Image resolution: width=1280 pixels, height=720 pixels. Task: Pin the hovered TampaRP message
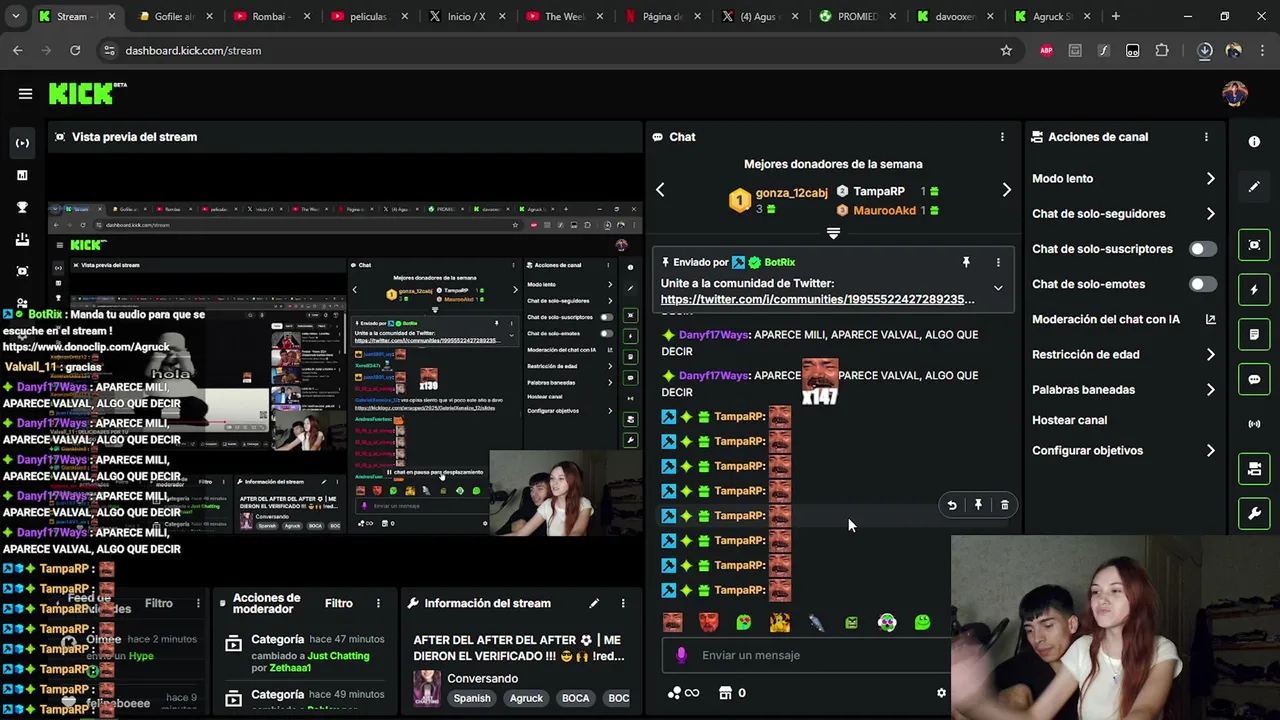978,505
